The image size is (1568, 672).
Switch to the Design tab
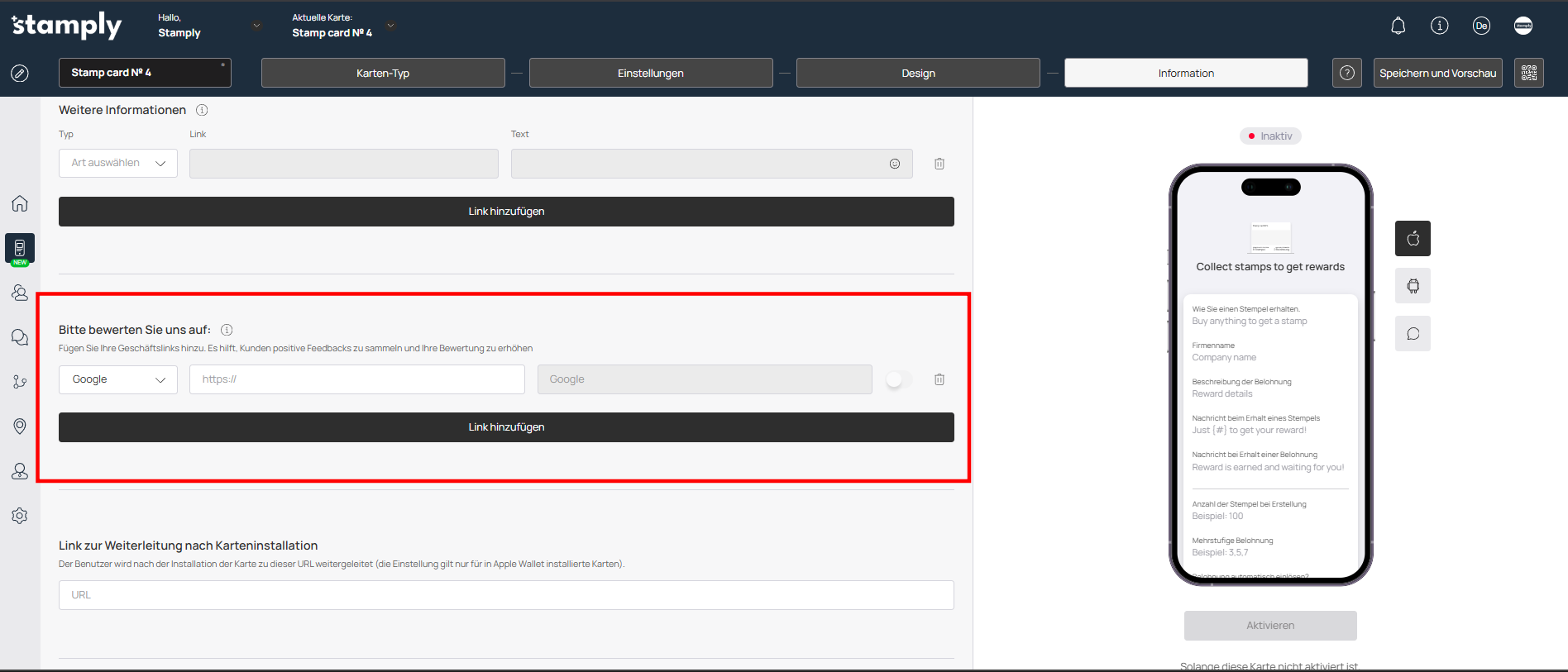coord(918,73)
